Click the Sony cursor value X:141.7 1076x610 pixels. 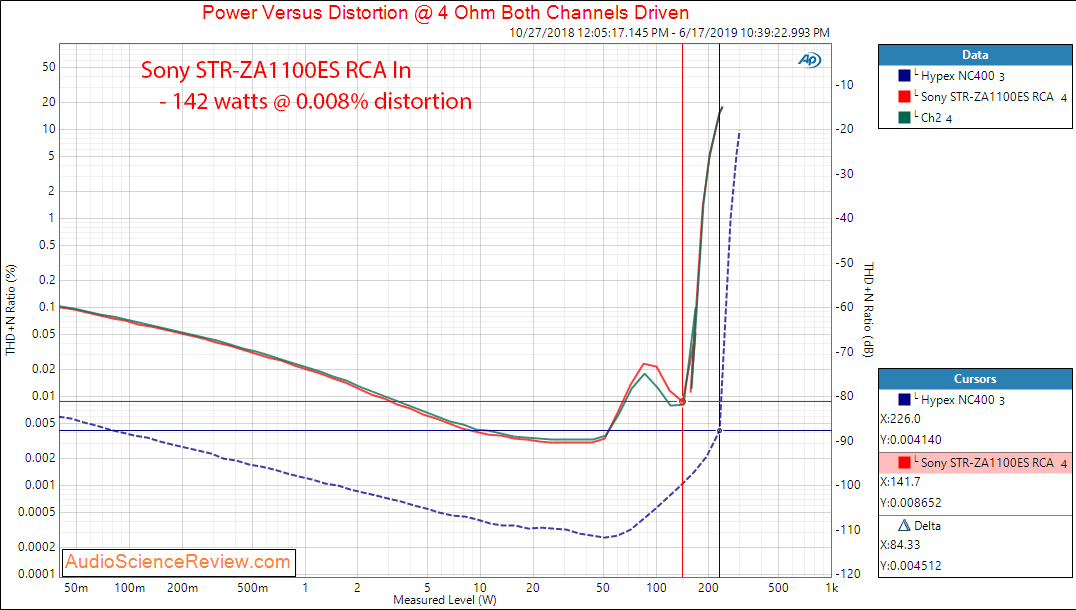point(900,482)
